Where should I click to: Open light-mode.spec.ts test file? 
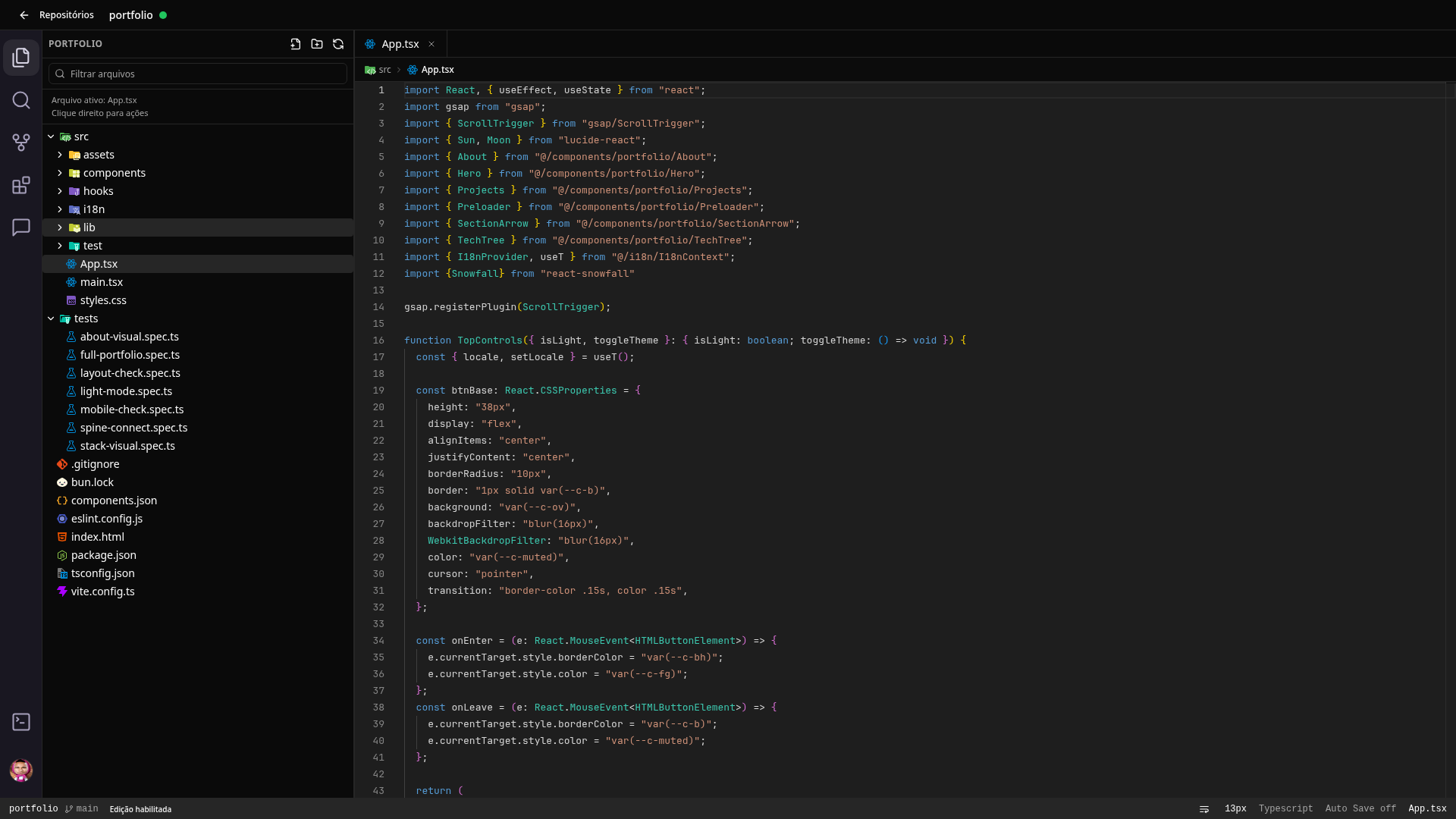(x=198, y=391)
